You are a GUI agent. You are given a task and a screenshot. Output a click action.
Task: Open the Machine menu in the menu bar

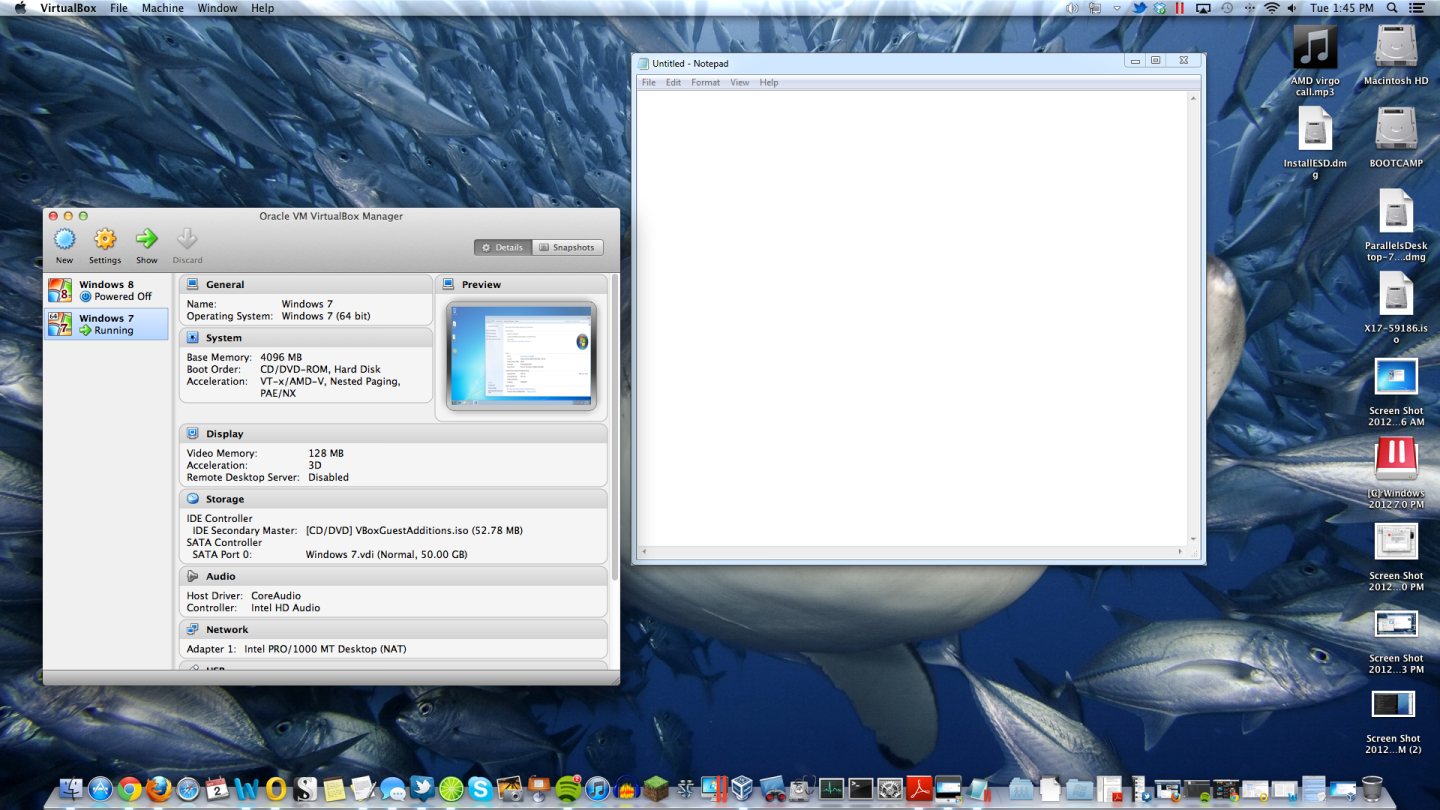tap(162, 7)
